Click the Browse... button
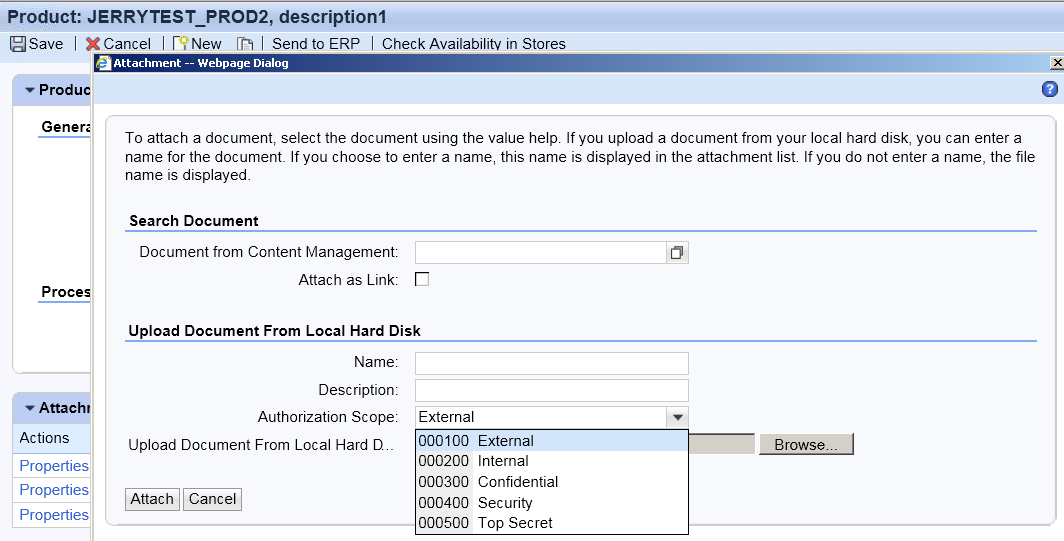 coord(805,445)
